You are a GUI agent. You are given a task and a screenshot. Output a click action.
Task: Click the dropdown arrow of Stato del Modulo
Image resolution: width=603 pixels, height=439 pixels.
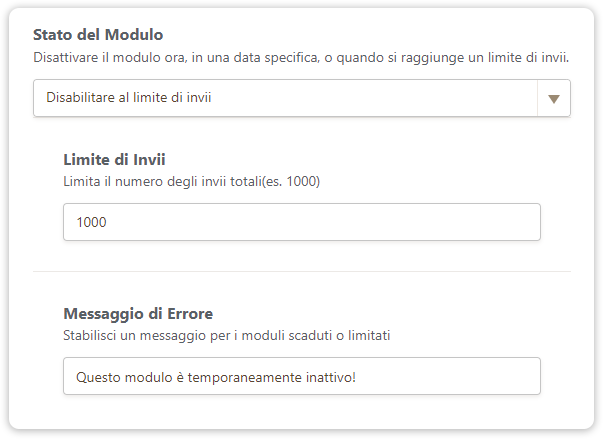click(x=553, y=98)
